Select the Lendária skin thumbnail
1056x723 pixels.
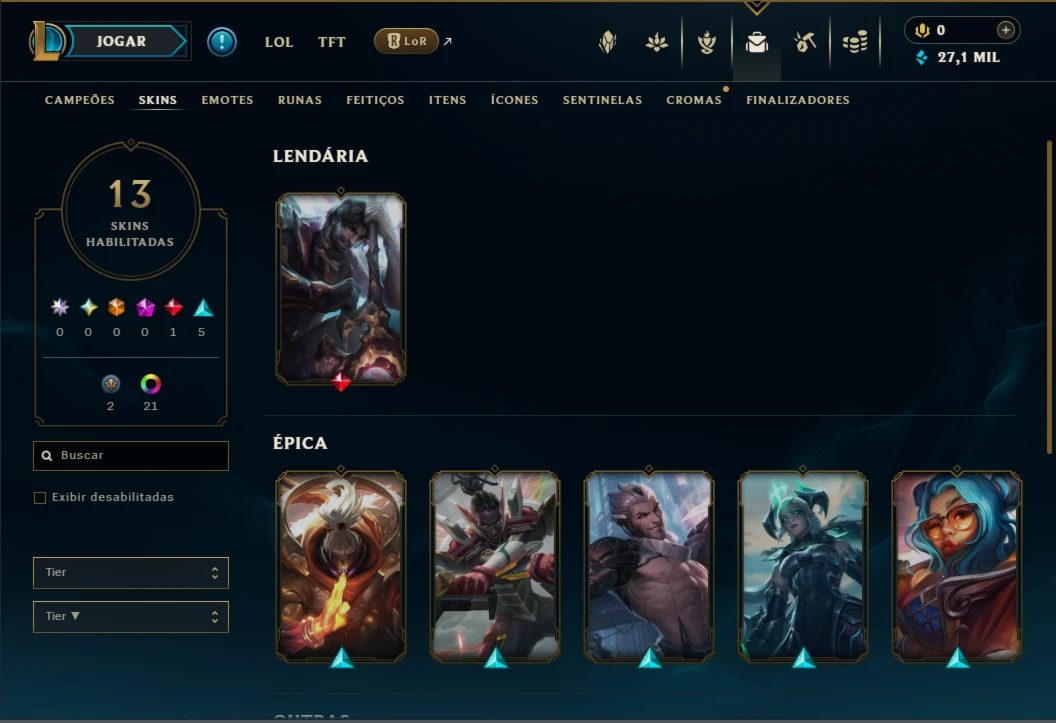[341, 289]
